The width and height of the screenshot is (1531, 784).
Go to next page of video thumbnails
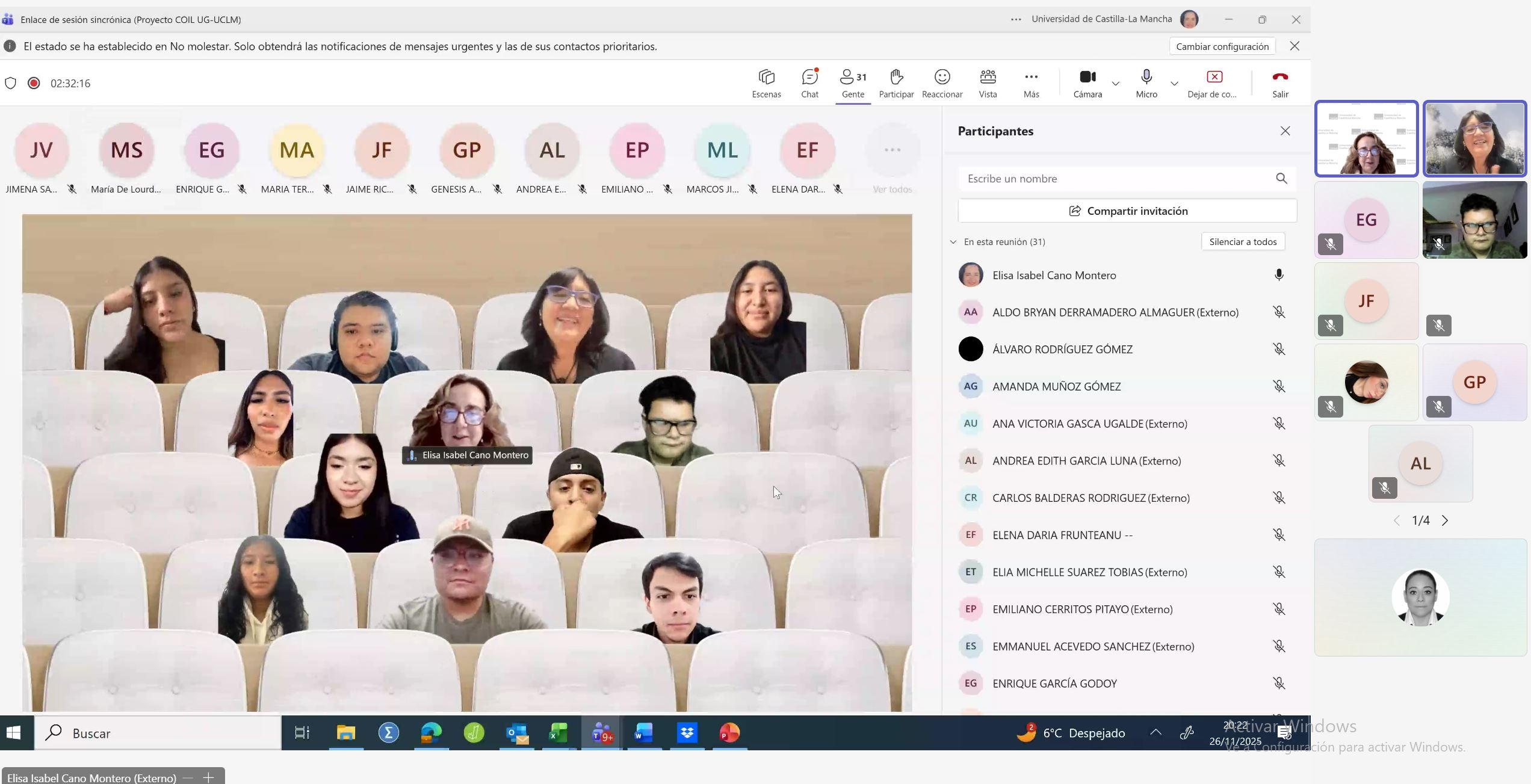[x=1445, y=520]
